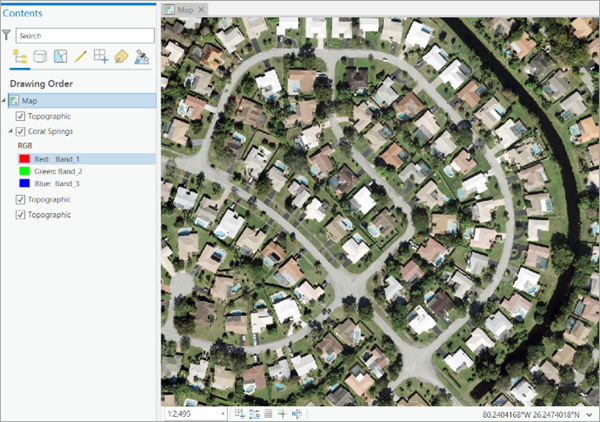Open the coordinate display dropdown arrow
Screen dimensions: 600x422
pyautogui.click(x=590, y=413)
